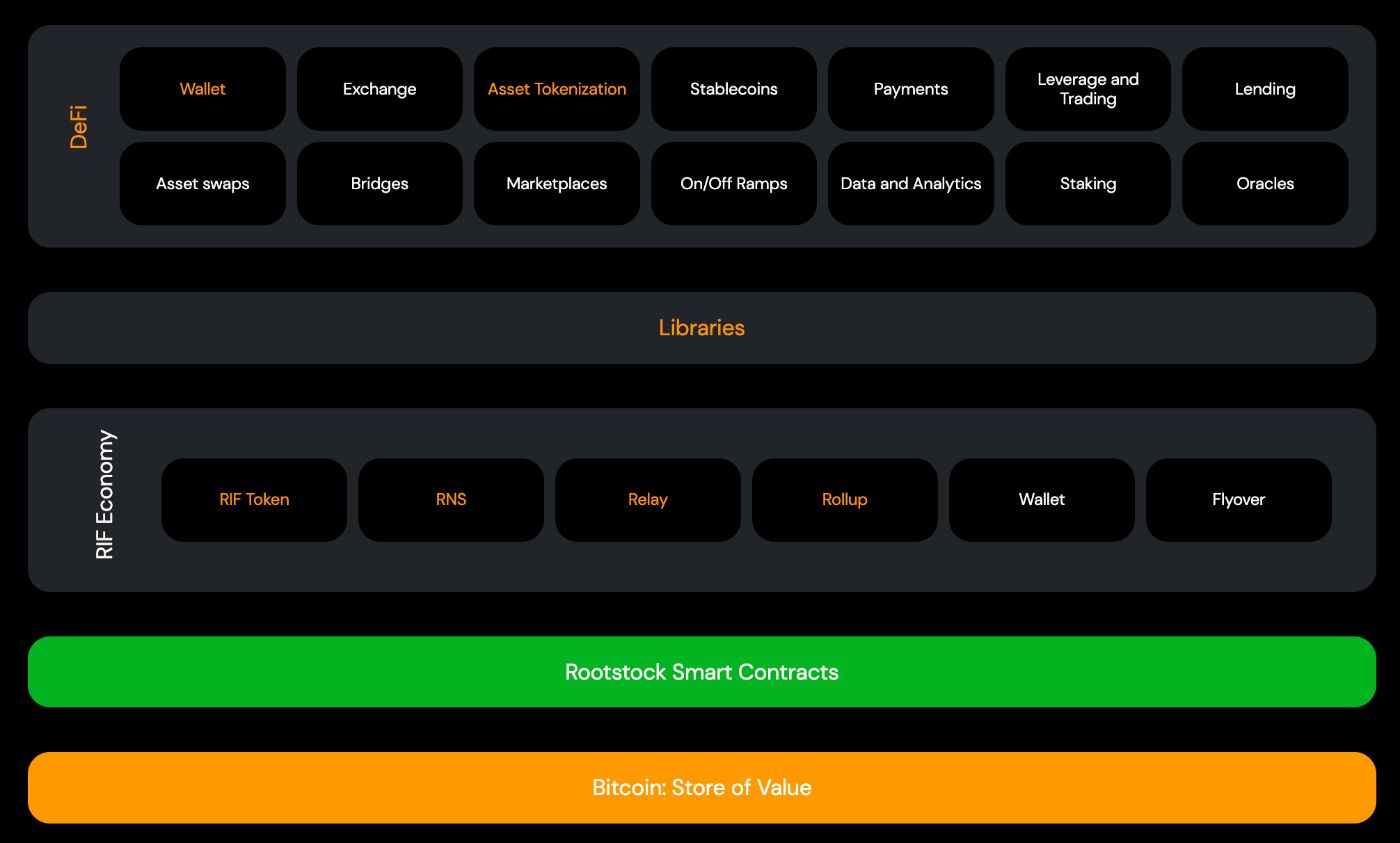
Task: Select the Exchange box
Action: [x=380, y=89]
